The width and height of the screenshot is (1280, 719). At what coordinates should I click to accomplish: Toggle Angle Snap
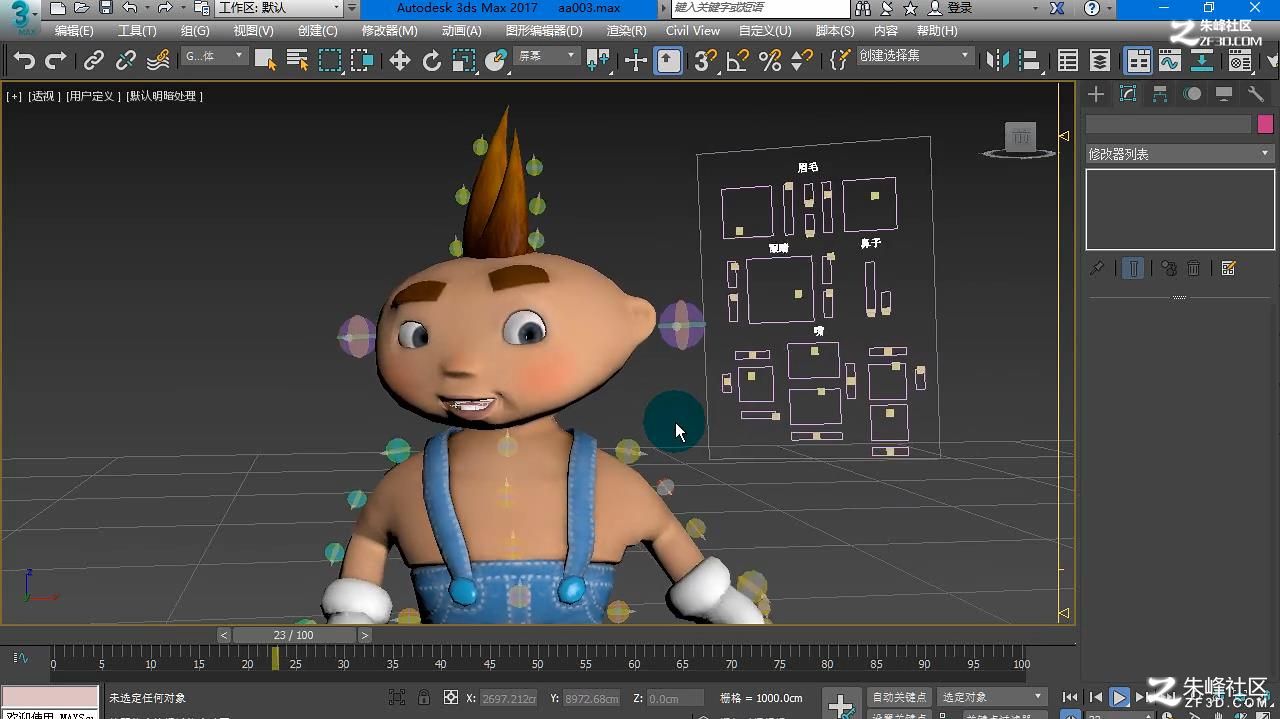pos(738,61)
